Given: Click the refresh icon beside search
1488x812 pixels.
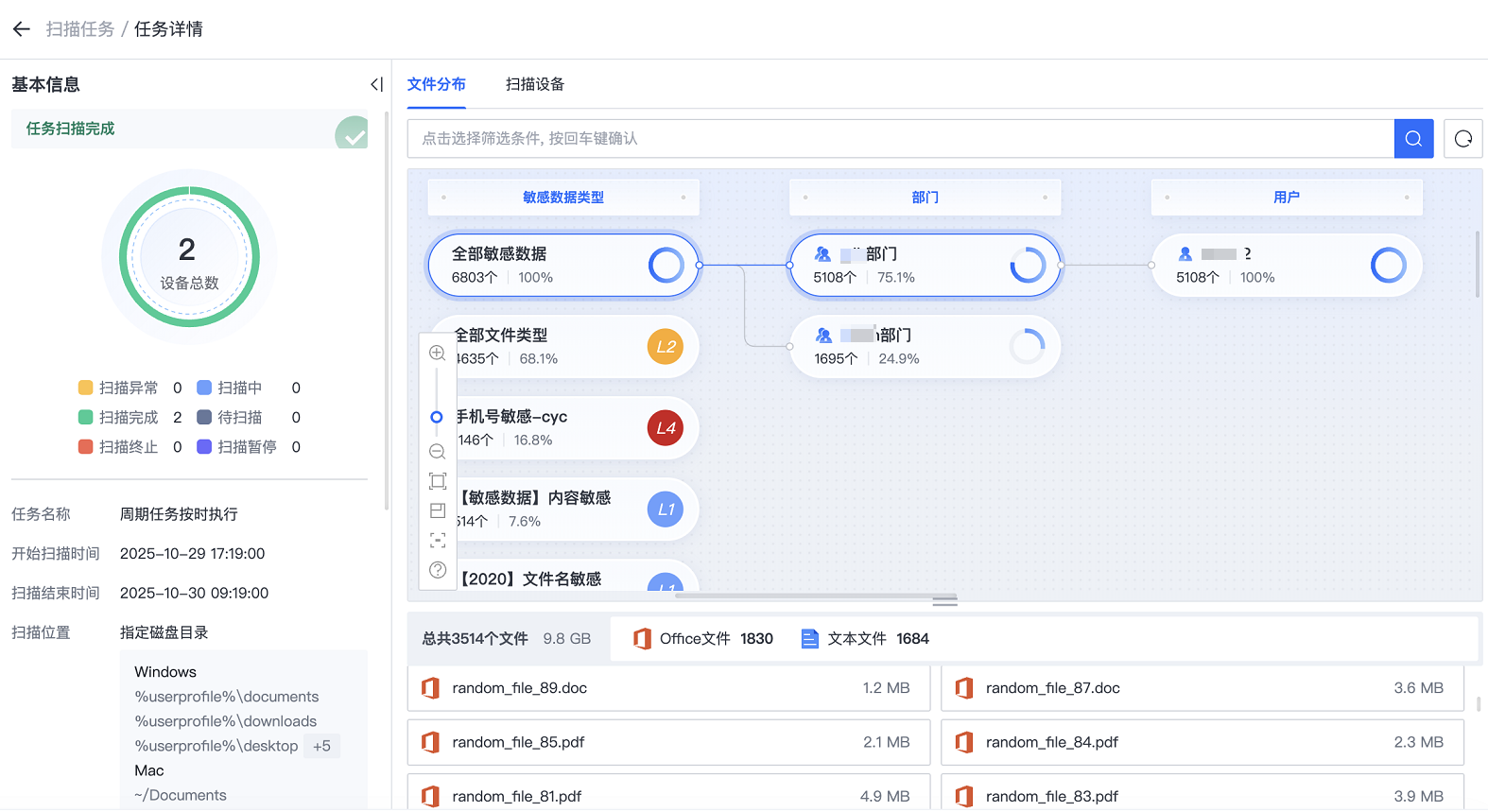Looking at the screenshot, I should pos(1462,139).
